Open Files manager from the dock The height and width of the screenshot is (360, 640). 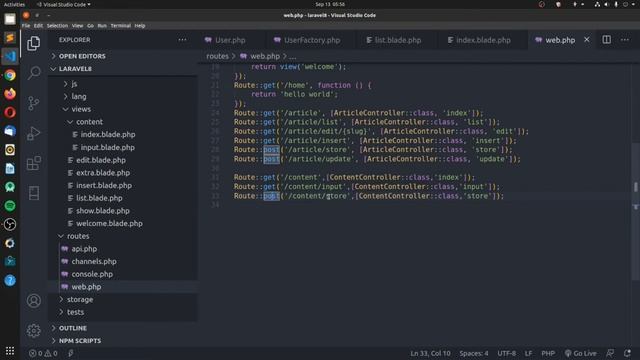pyautogui.click(x=10, y=19)
